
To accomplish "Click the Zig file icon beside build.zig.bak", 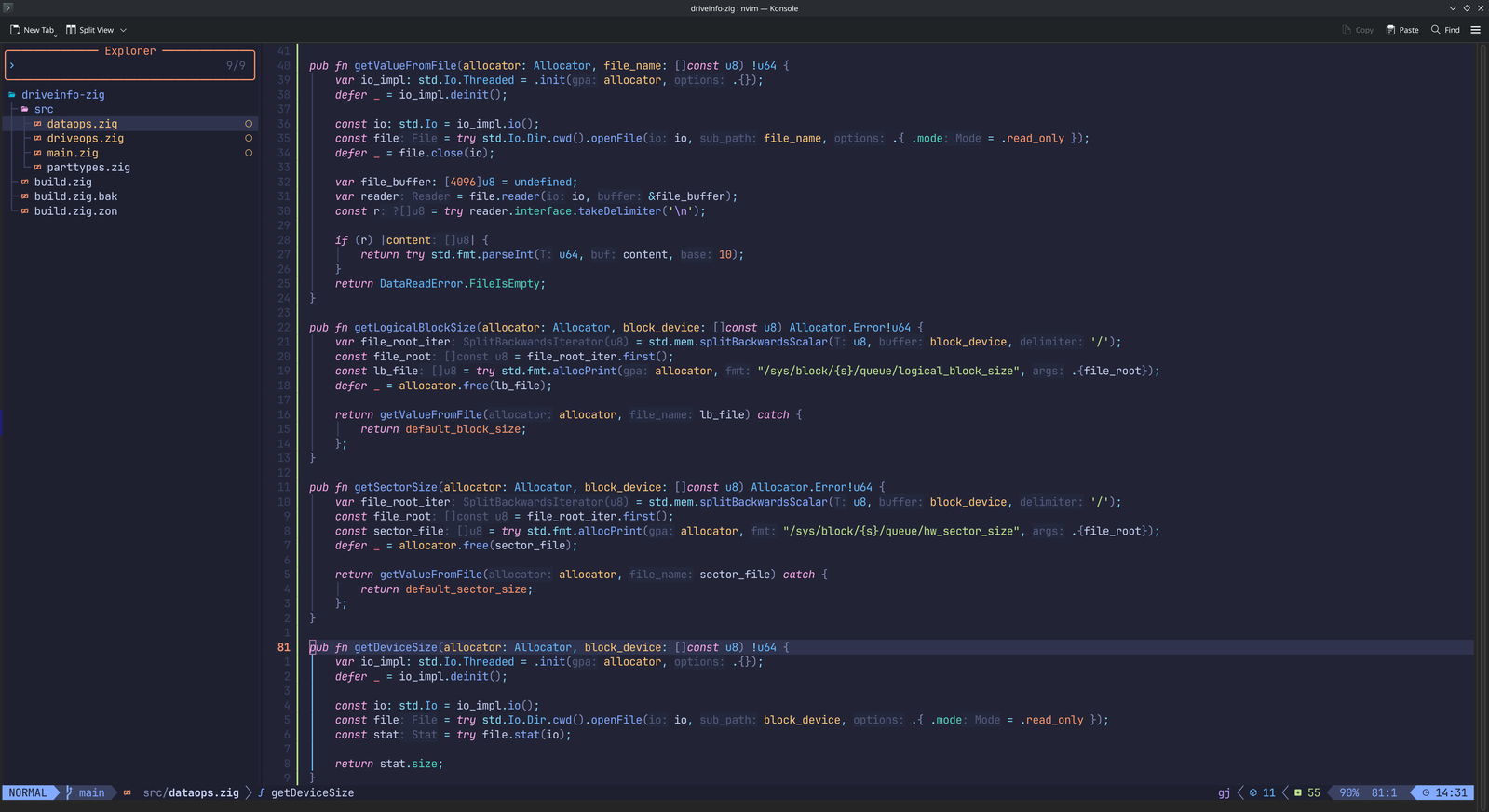I will click(x=24, y=196).
